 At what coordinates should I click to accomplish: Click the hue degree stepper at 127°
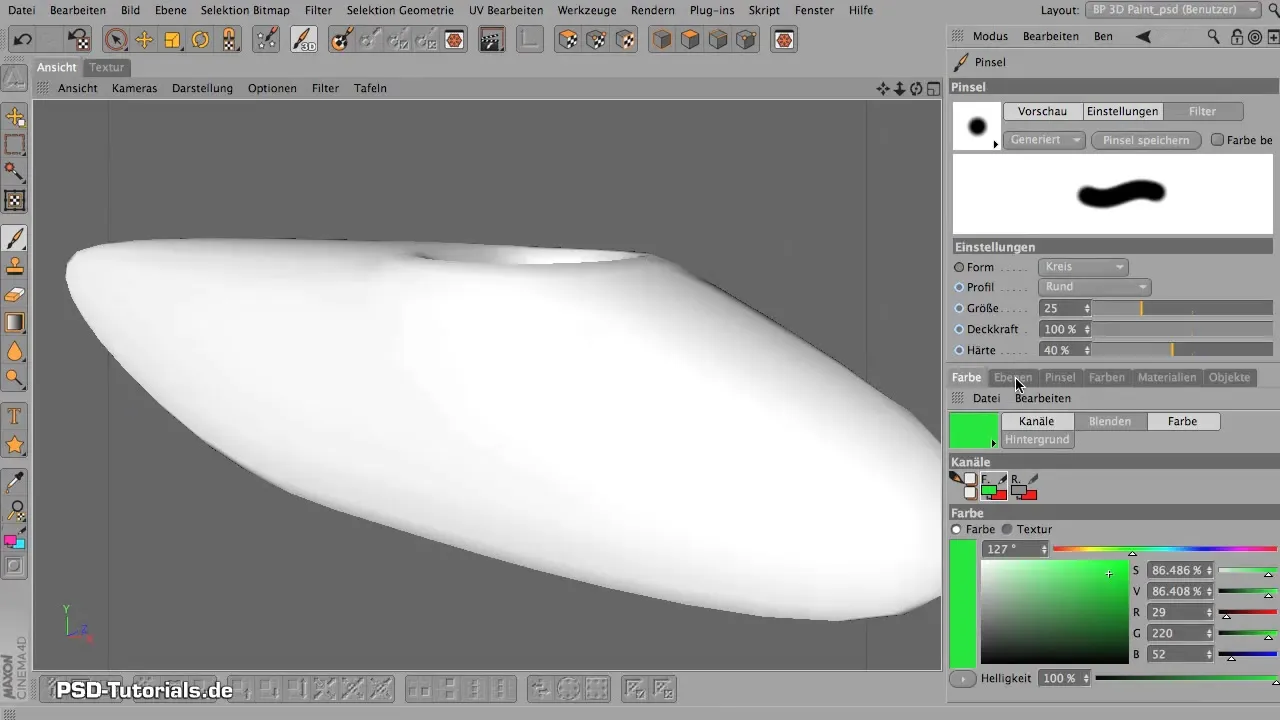tap(1044, 549)
